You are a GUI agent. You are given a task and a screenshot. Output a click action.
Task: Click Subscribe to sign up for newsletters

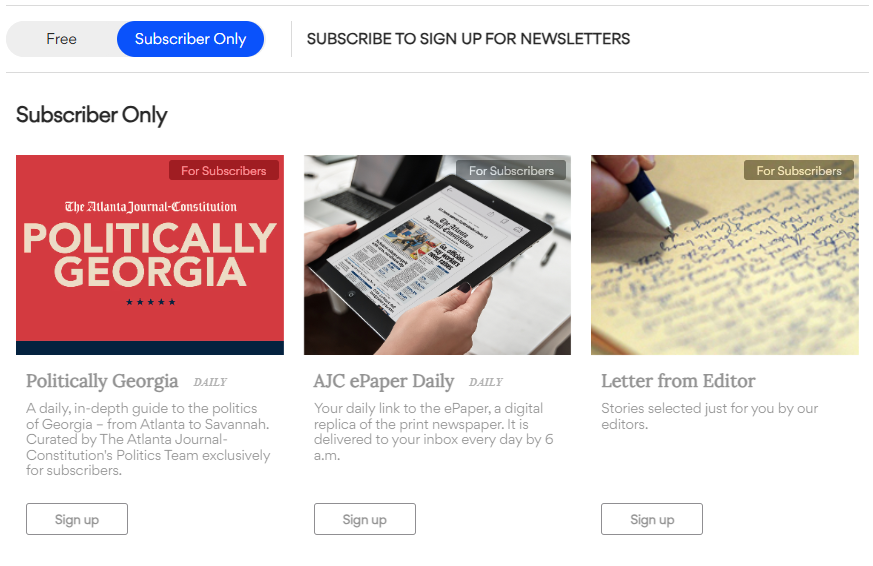click(468, 39)
